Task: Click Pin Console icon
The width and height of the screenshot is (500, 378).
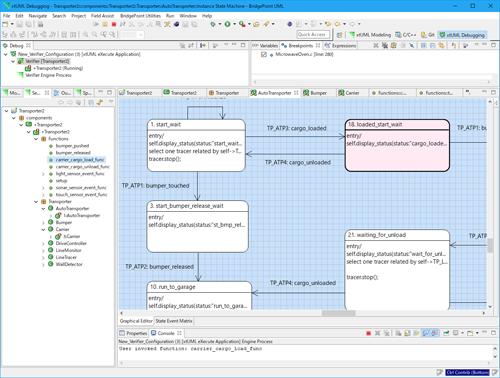Action: [446, 333]
